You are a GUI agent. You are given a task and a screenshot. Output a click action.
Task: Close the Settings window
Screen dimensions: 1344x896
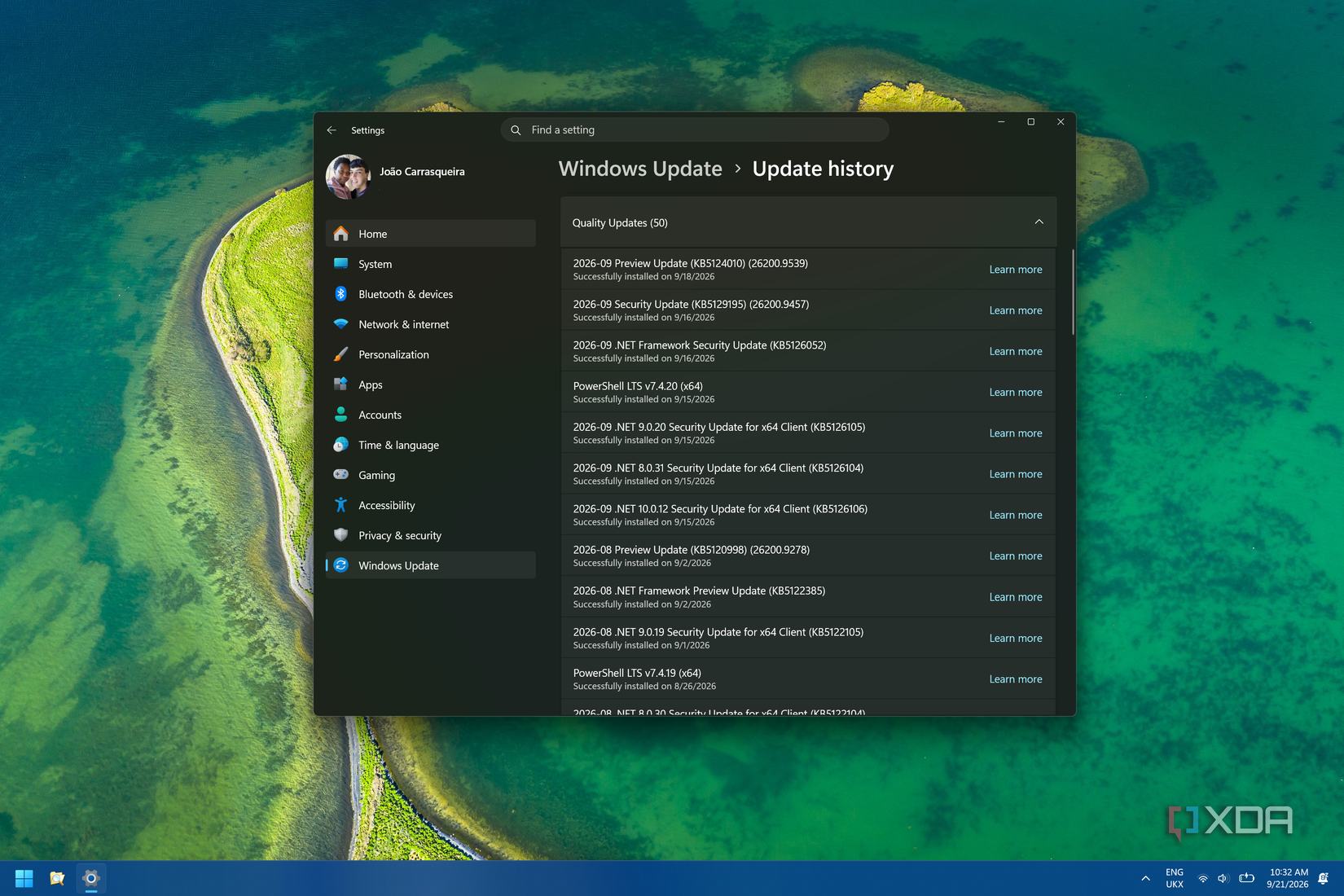click(x=1061, y=122)
